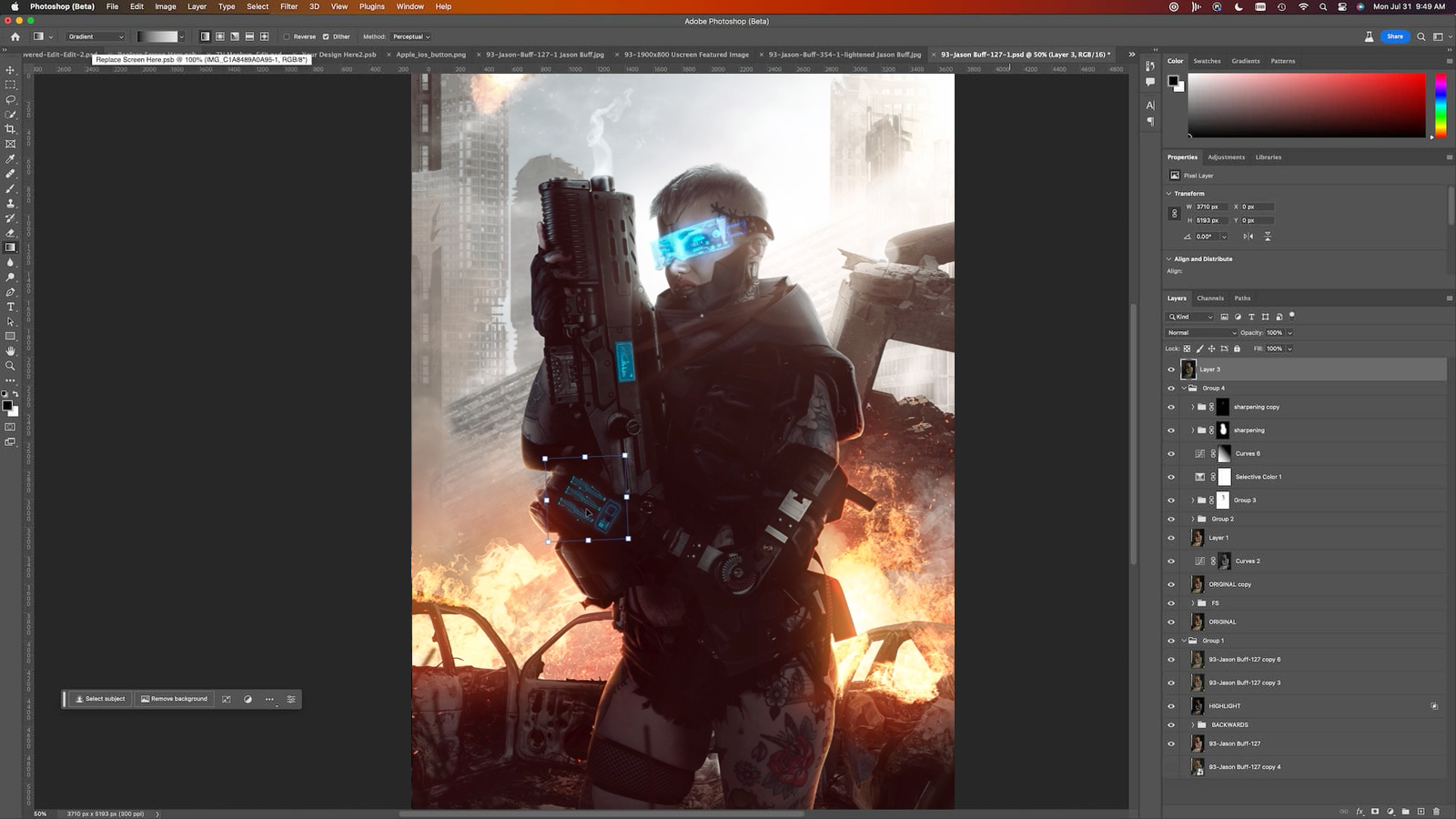Select the Zoom tool in toolbar
This screenshot has height=819, width=1456.
tap(11, 366)
